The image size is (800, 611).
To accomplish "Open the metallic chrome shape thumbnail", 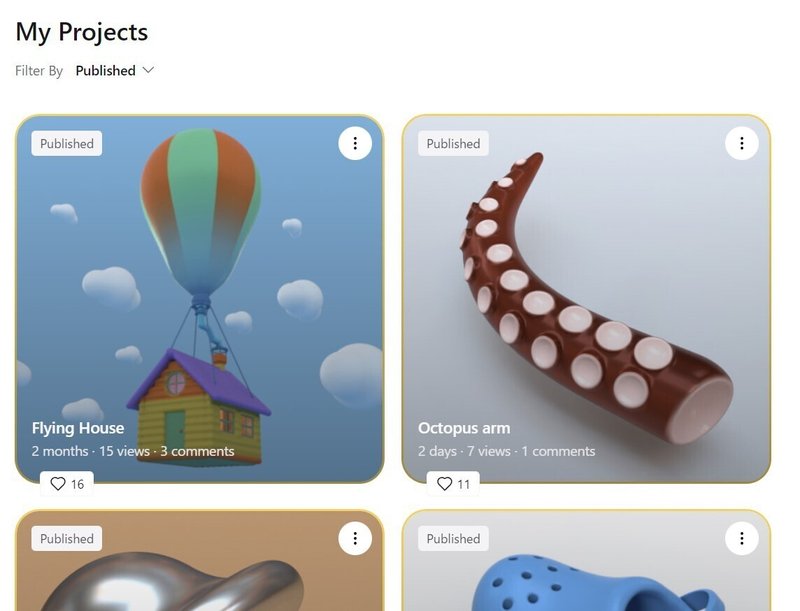I will pos(200,561).
